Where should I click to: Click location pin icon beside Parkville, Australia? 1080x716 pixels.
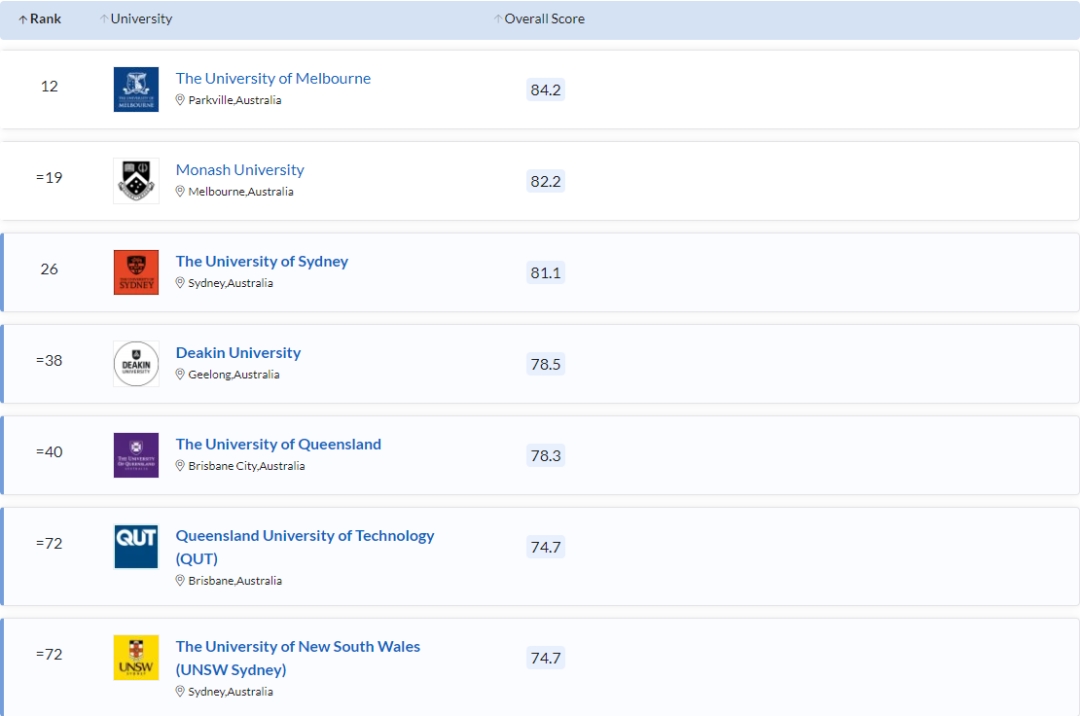coord(181,100)
